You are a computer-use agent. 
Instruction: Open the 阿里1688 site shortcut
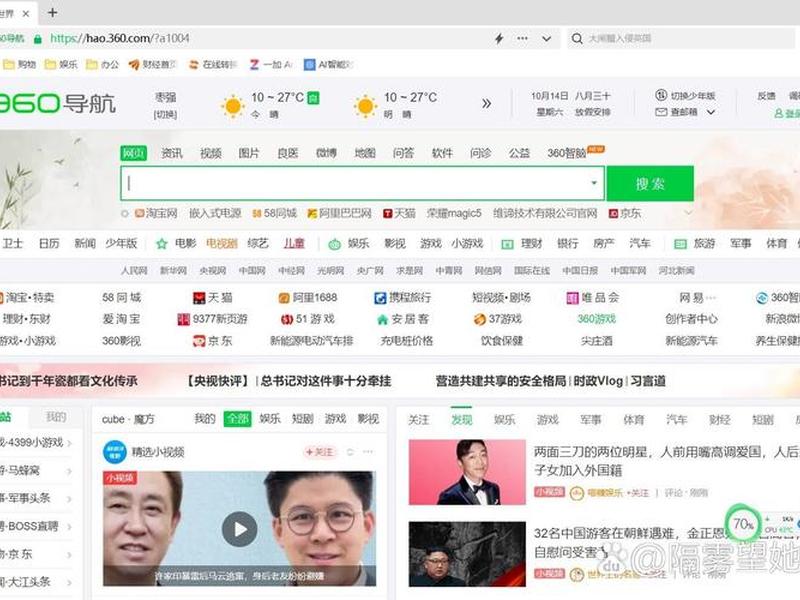click(308, 297)
